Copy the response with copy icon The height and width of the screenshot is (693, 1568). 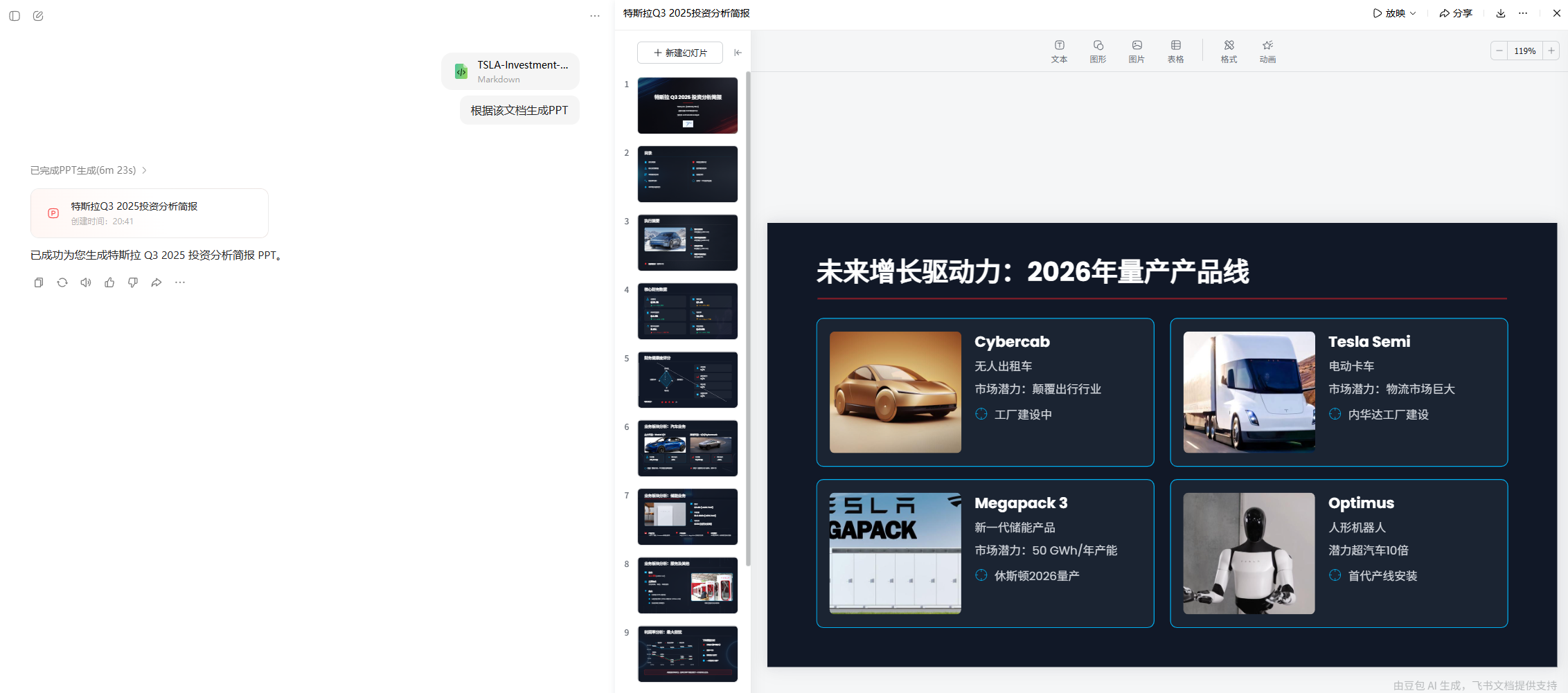pyautogui.click(x=39, y=282)
